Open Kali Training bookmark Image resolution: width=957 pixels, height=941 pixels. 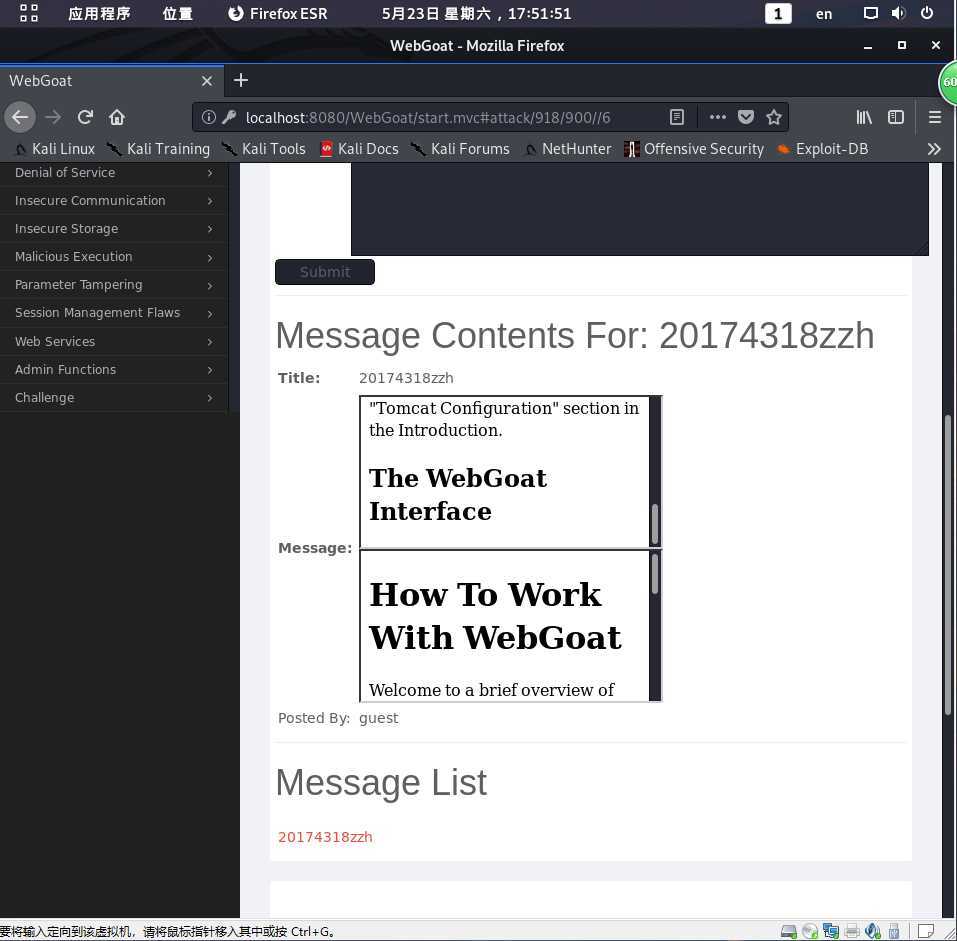159,149
